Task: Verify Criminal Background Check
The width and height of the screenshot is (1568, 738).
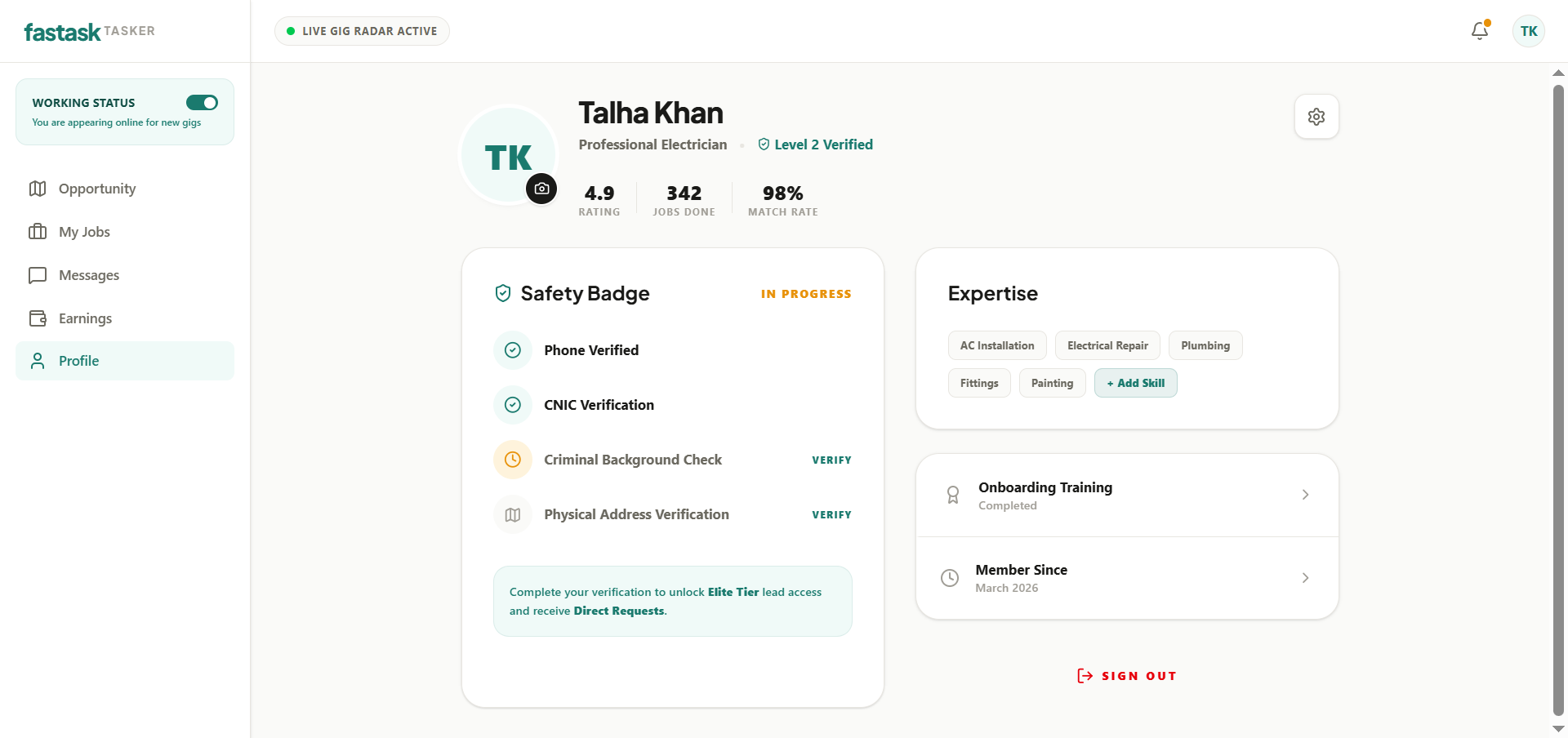Action: point(831,460)
